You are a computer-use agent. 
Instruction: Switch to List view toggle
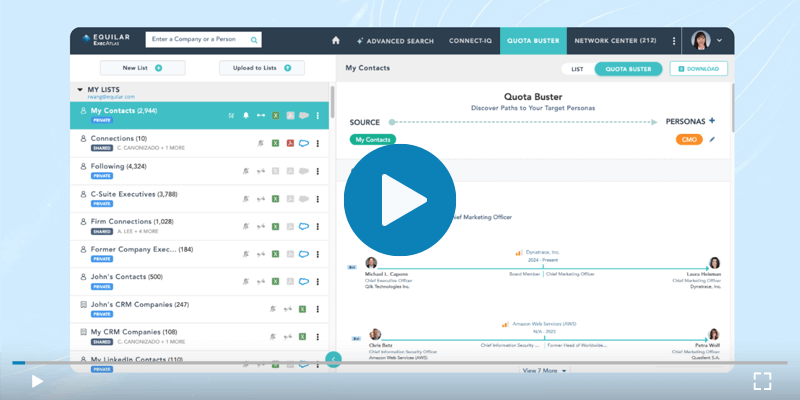pyautogui.click(x=577, y=69)
